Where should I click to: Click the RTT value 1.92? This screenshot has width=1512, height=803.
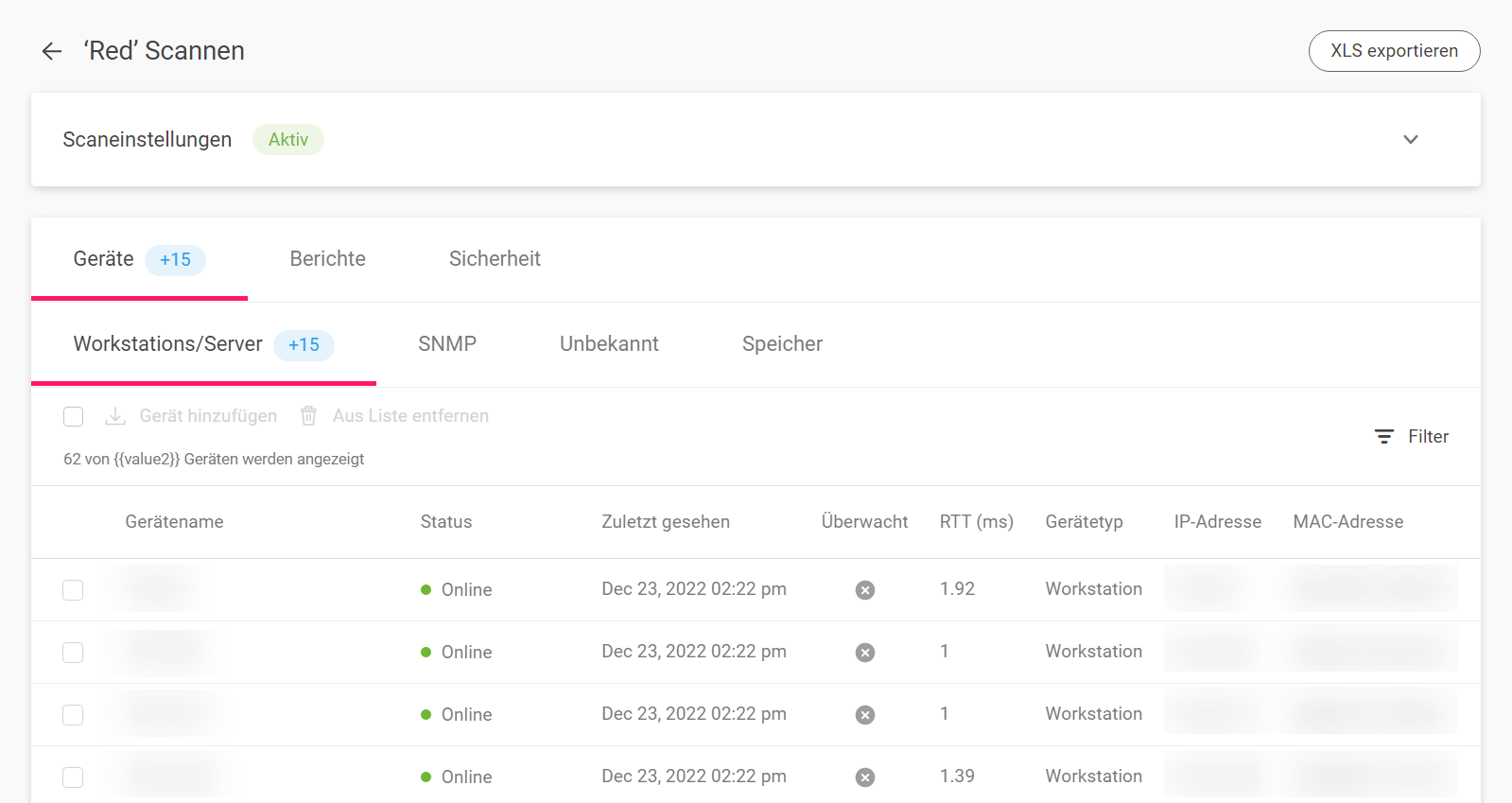(x=957, y=589)
